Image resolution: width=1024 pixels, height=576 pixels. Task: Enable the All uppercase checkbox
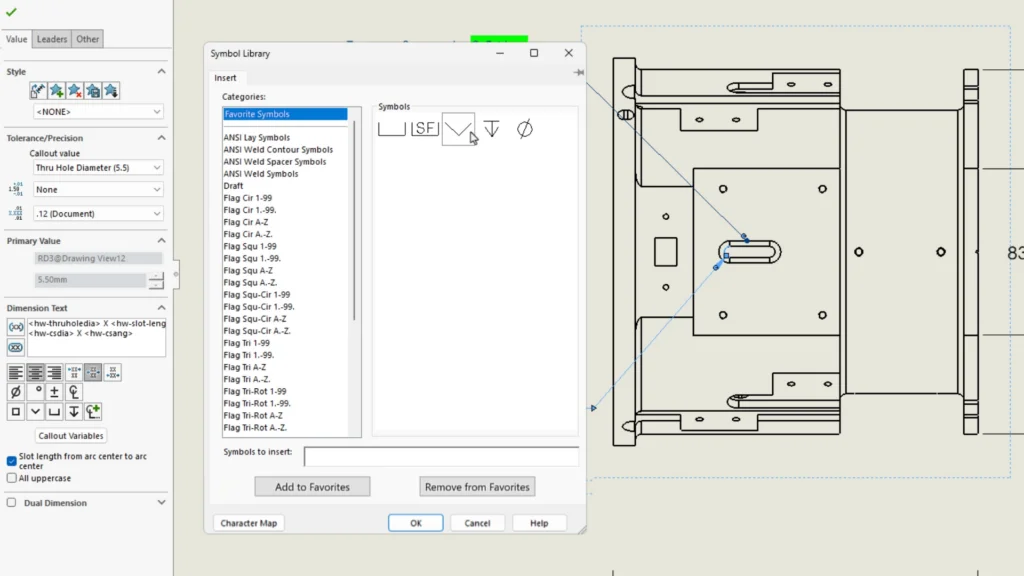pos(12,478)
